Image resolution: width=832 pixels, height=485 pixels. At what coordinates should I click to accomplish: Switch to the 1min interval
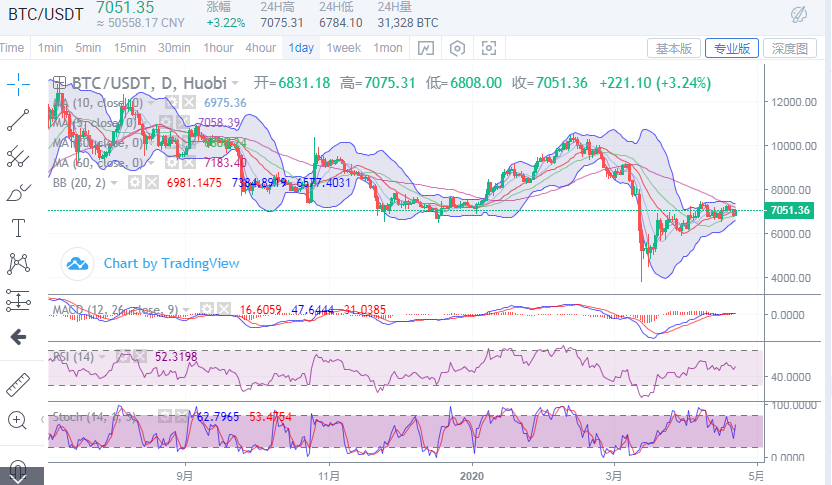coord(50,48)
